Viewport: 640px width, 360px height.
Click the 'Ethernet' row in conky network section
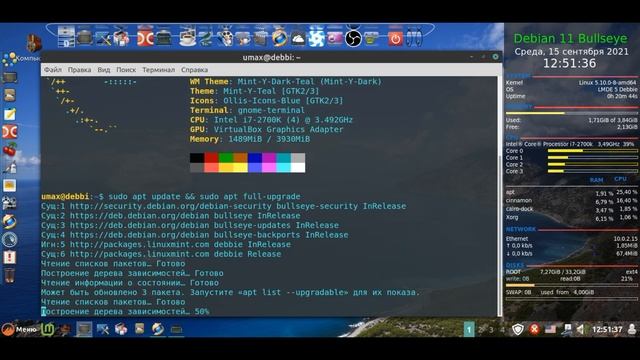pos(571,238)
